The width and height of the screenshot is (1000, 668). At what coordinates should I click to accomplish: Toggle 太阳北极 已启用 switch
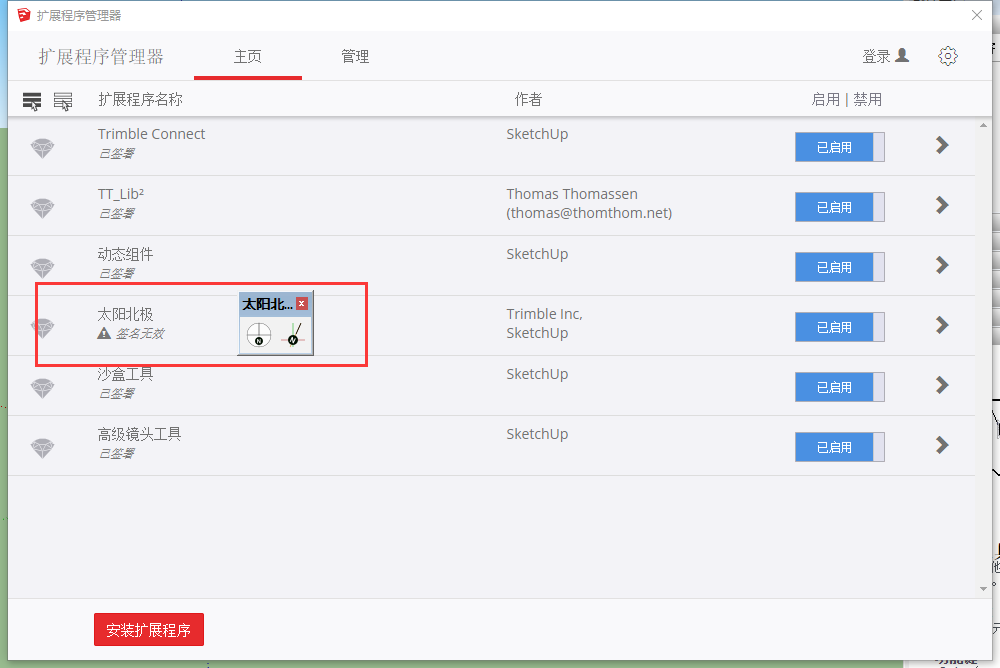[x=839, y=327]
